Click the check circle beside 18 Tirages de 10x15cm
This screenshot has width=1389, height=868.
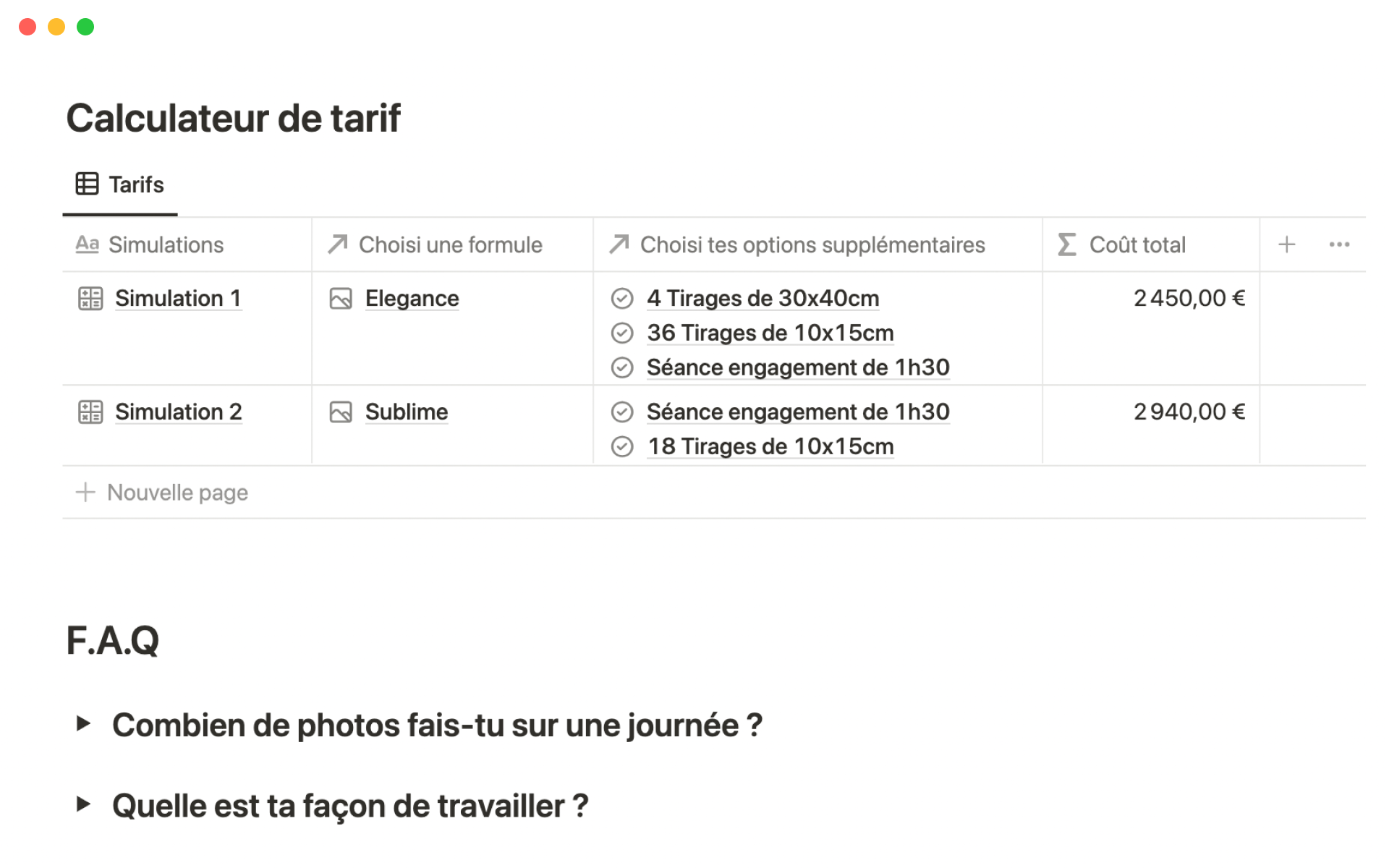tap(622, 446)
